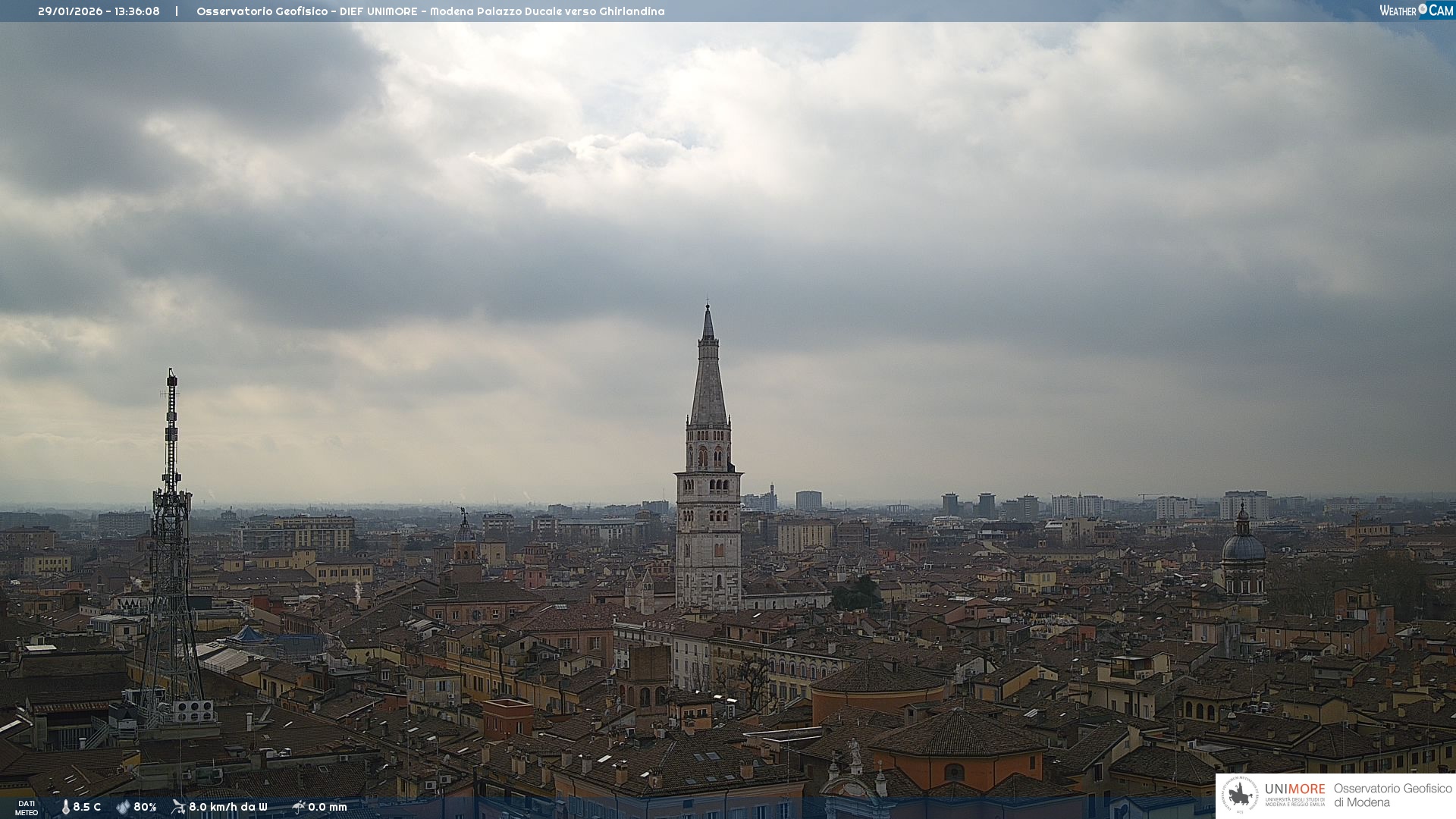1456x819 pixels.
Task: Click the camera lens icon in WeatherCam logo
Action: point(1423,9)
